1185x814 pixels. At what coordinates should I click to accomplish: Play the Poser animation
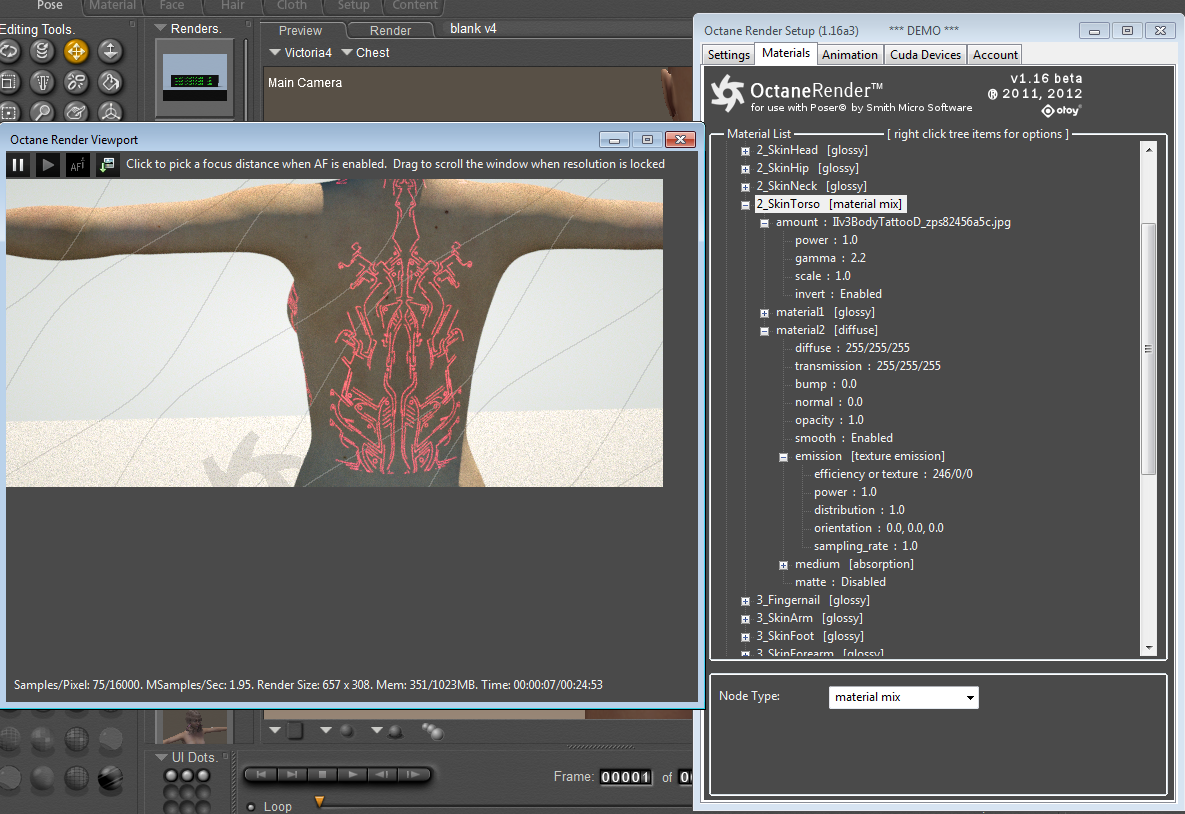[x=352, y=774]
